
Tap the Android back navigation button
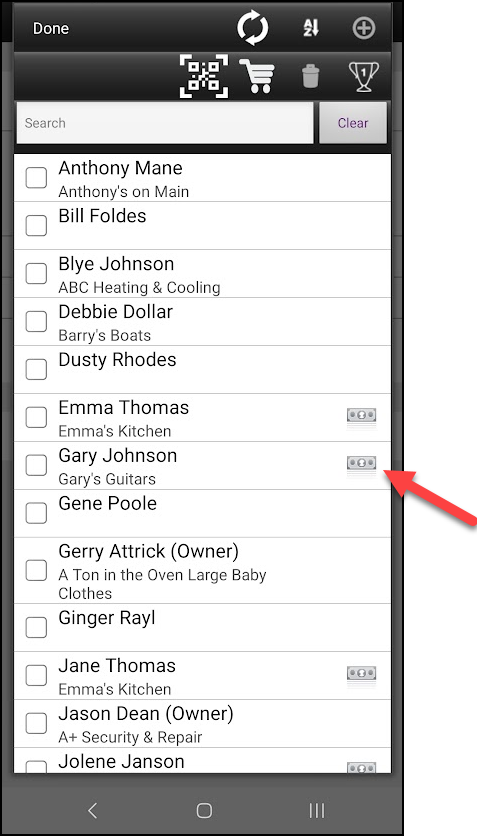[x=93, y=811]
